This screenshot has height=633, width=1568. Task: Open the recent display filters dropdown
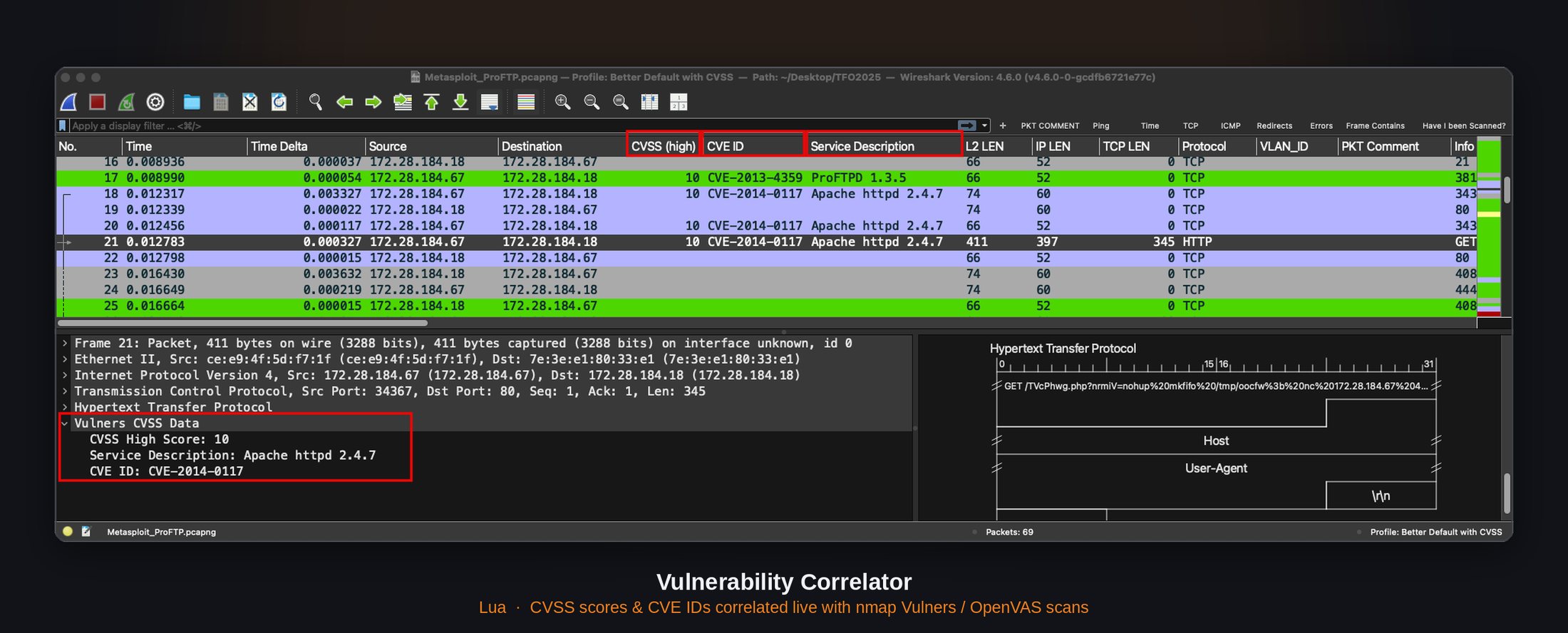[985, 125]
